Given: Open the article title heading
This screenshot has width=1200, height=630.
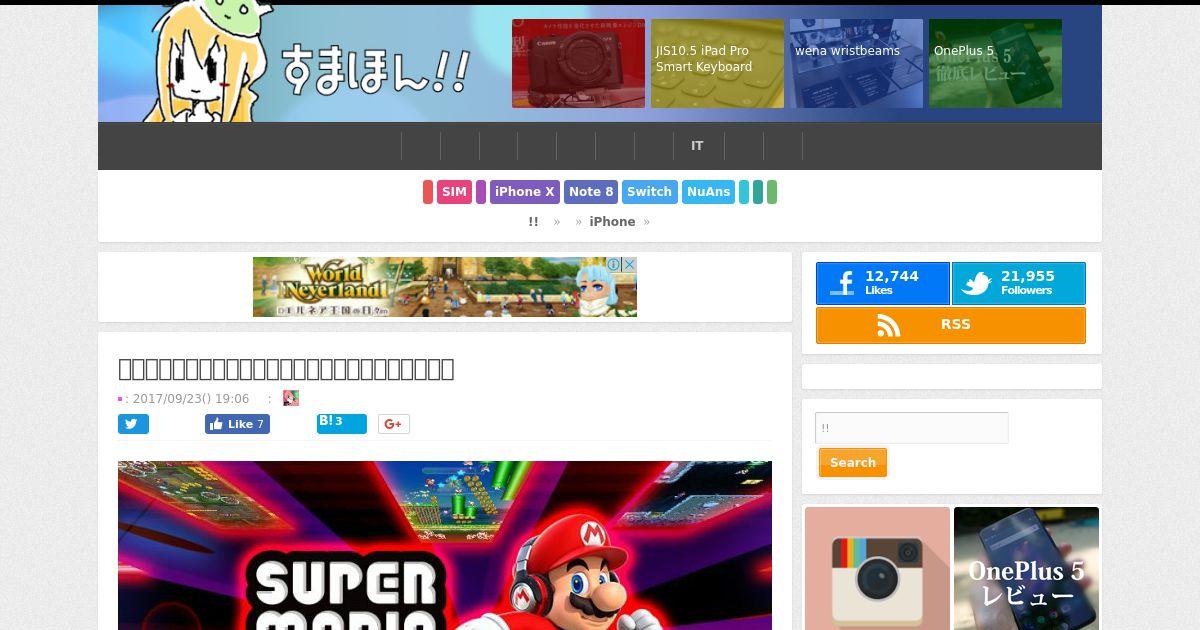Looking at the screenshot, I should tap(286, 368).
